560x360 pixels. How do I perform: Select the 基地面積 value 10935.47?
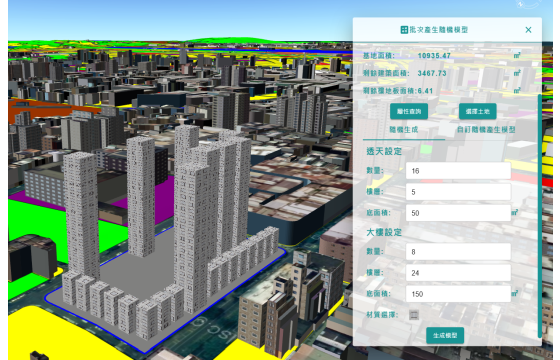pyautogui.click(x=434, y=56)
